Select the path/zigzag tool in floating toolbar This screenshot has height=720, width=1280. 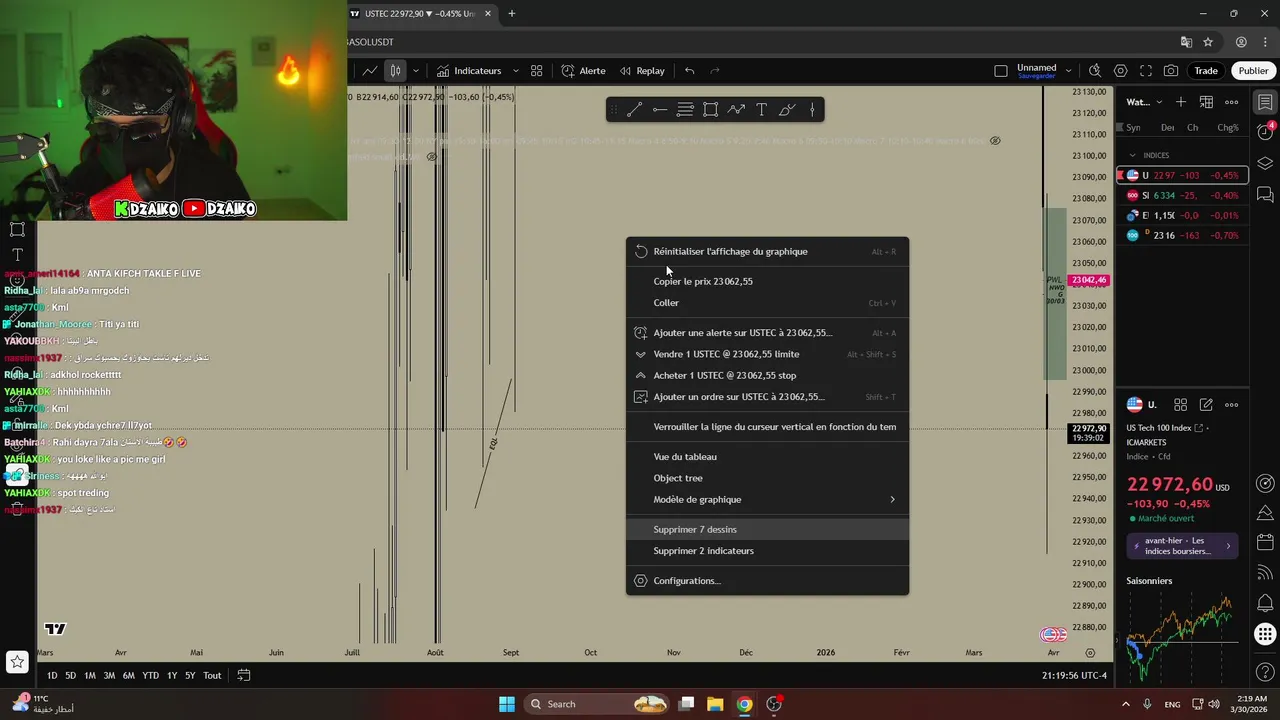click(x=736, y=110)
